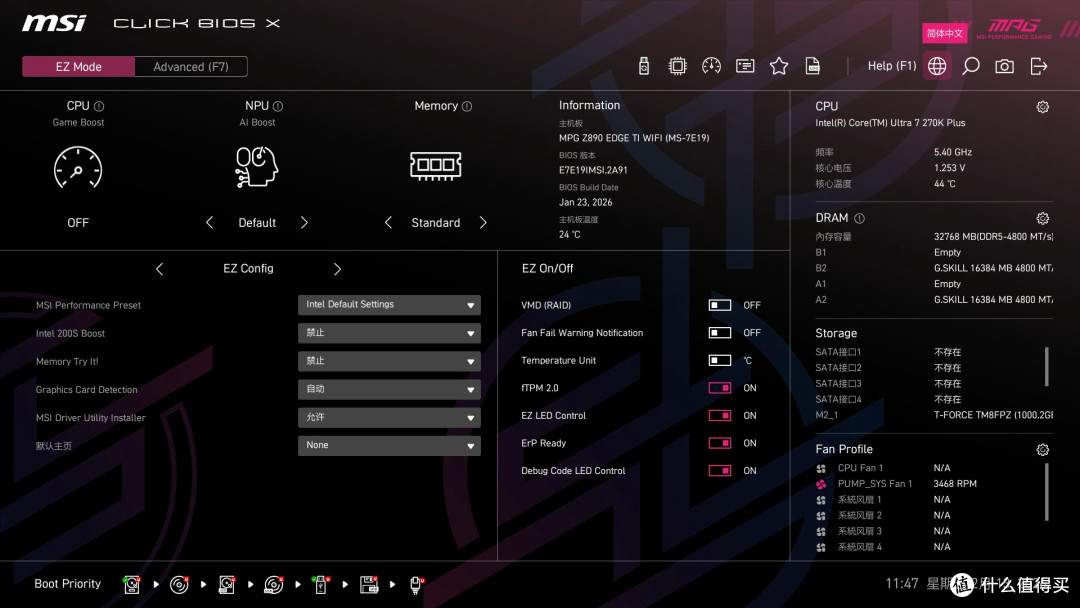Toggle VMD (RAID) switch
The width and height of the screenshot is (1080, 608).
coord(720,305)
